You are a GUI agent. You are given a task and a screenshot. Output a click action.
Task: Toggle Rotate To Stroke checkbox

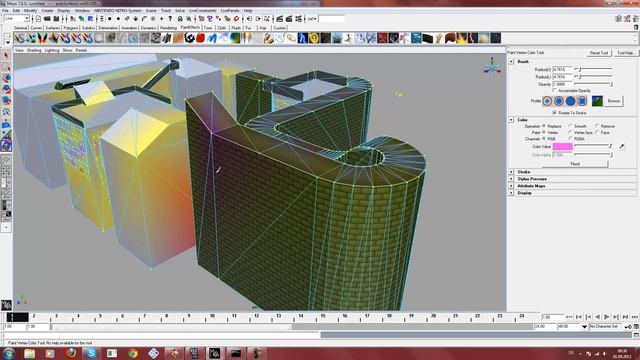(555, 112)
